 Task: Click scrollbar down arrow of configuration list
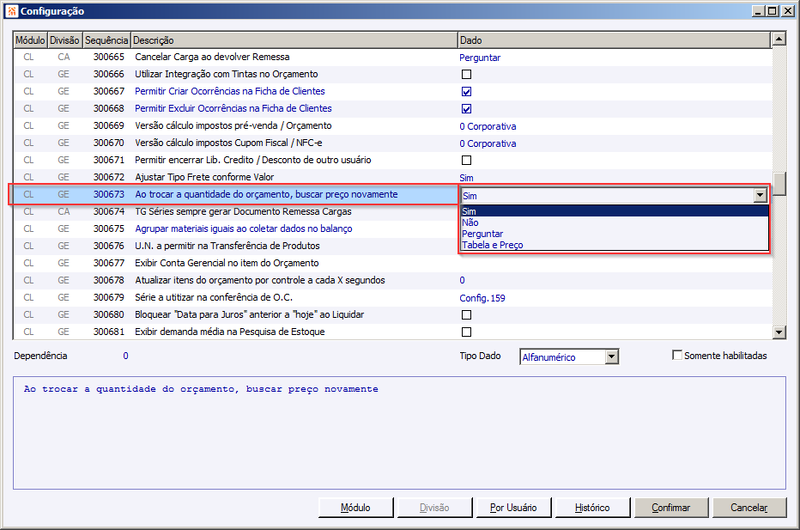(779, 333)
